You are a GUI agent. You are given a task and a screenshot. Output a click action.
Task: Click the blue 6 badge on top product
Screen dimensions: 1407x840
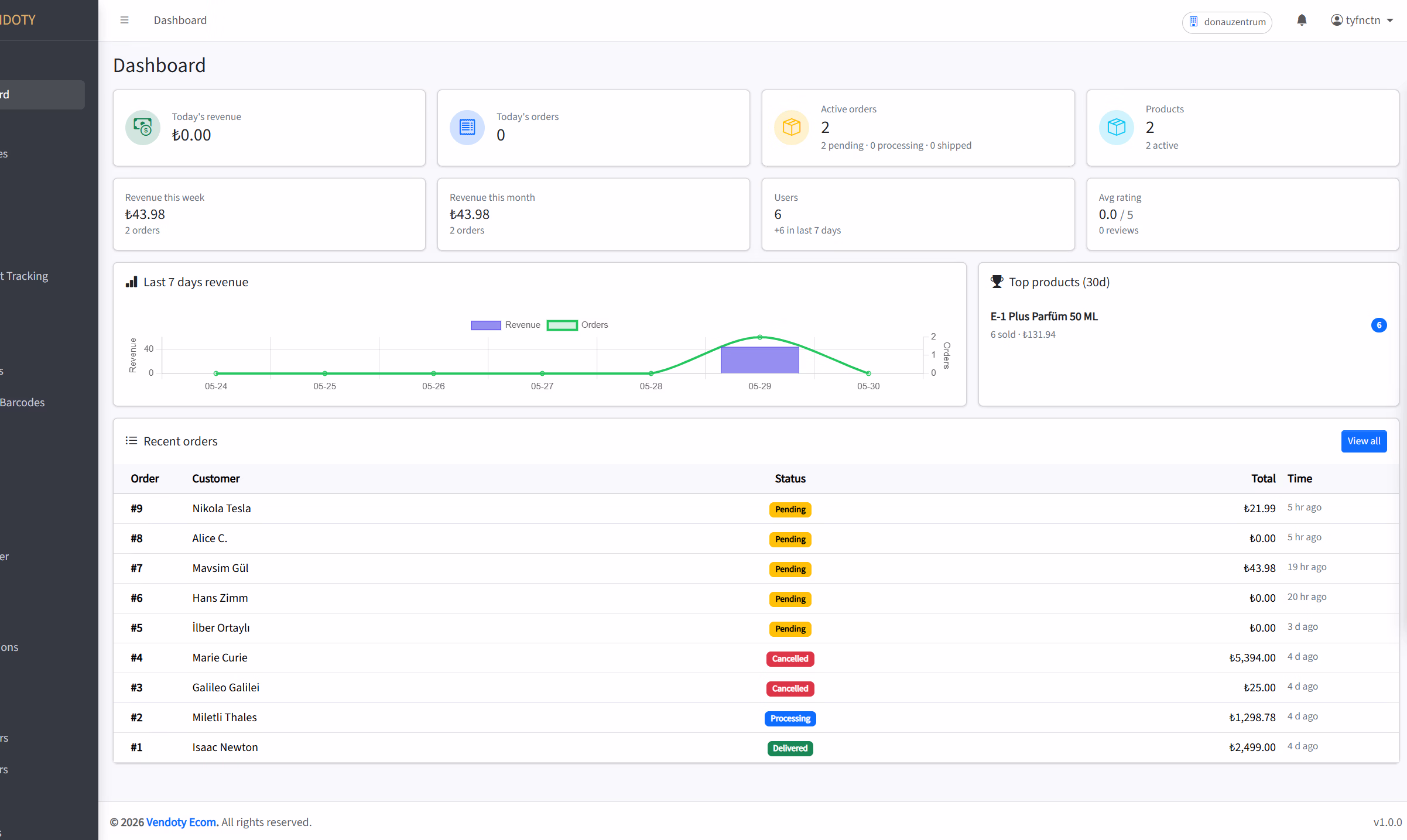click(1379, 325)
